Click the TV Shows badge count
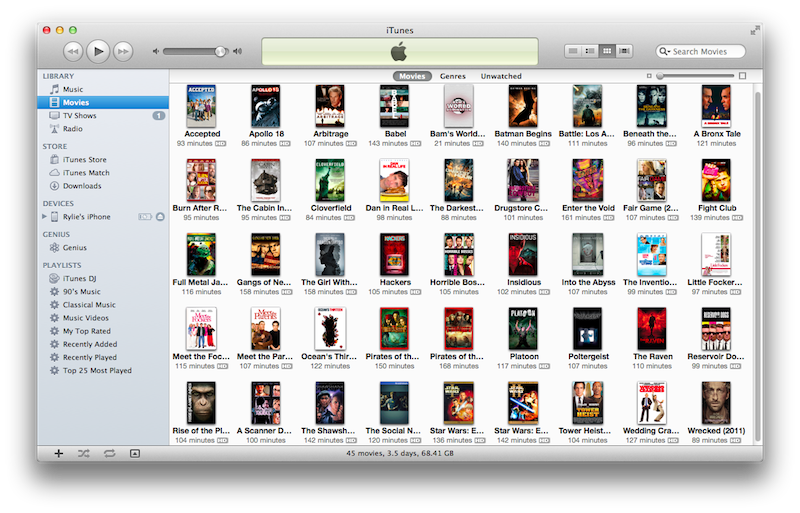The height and width of the screenshot is (513, 800). pos(159,115)
